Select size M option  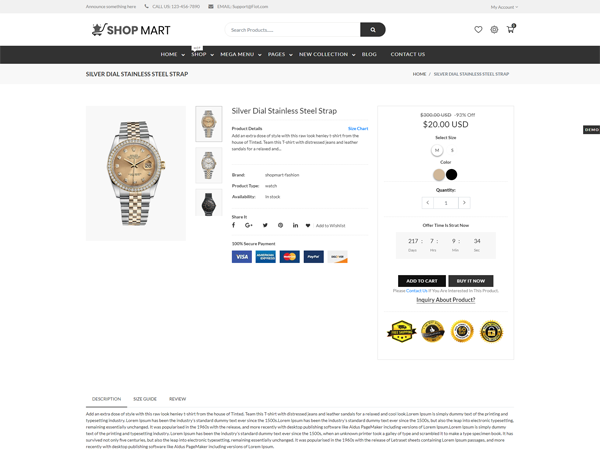437,150
